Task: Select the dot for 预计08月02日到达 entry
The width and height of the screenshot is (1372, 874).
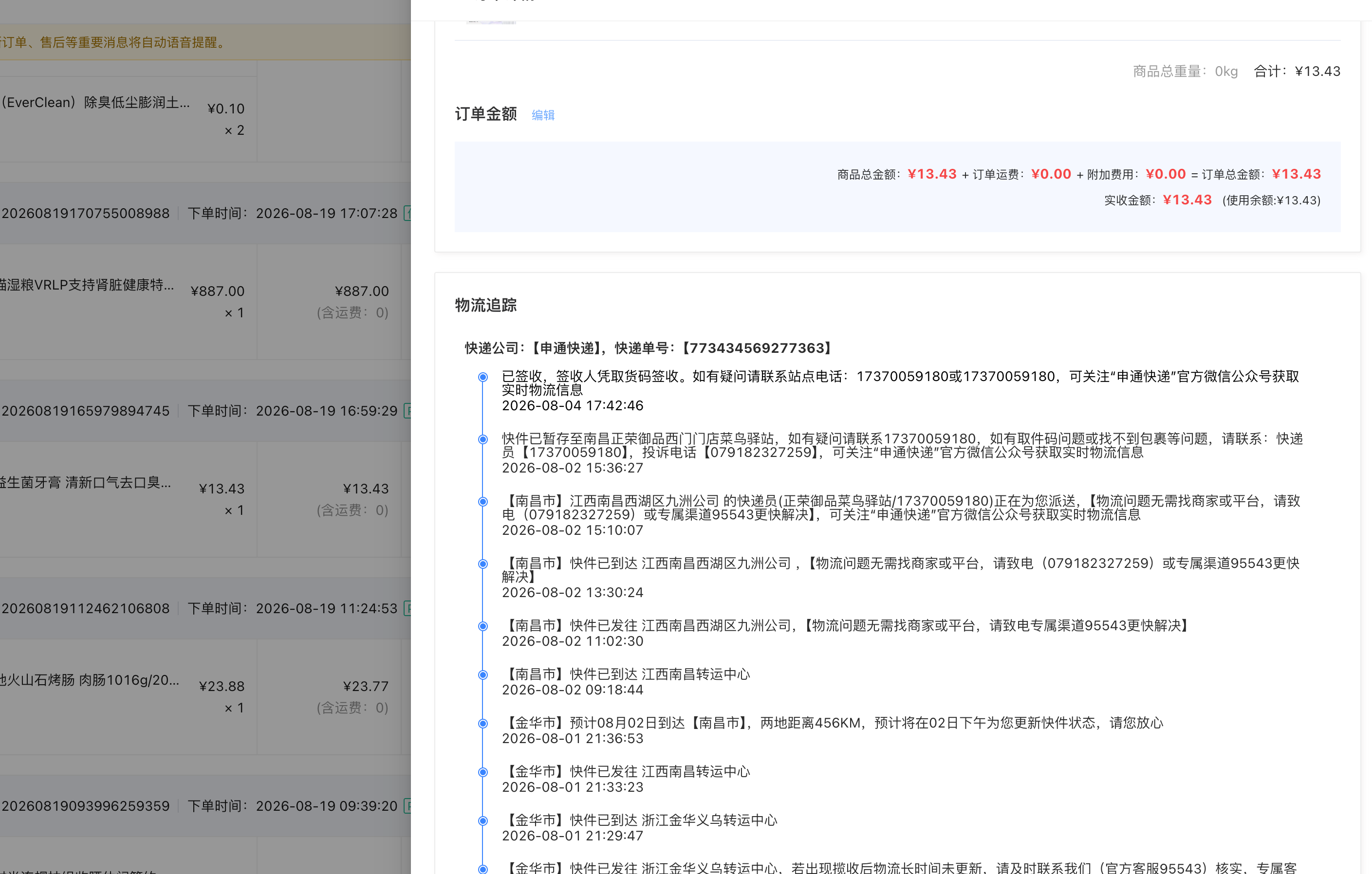Action: click(482, 724)
